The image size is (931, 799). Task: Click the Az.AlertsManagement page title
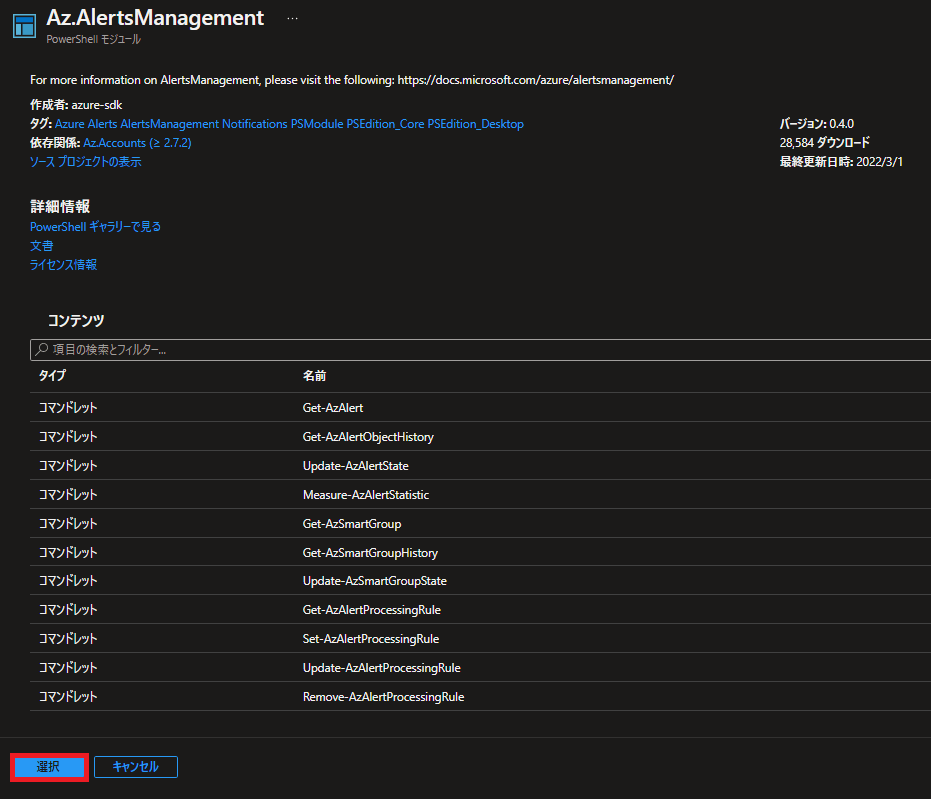[155, 18]
